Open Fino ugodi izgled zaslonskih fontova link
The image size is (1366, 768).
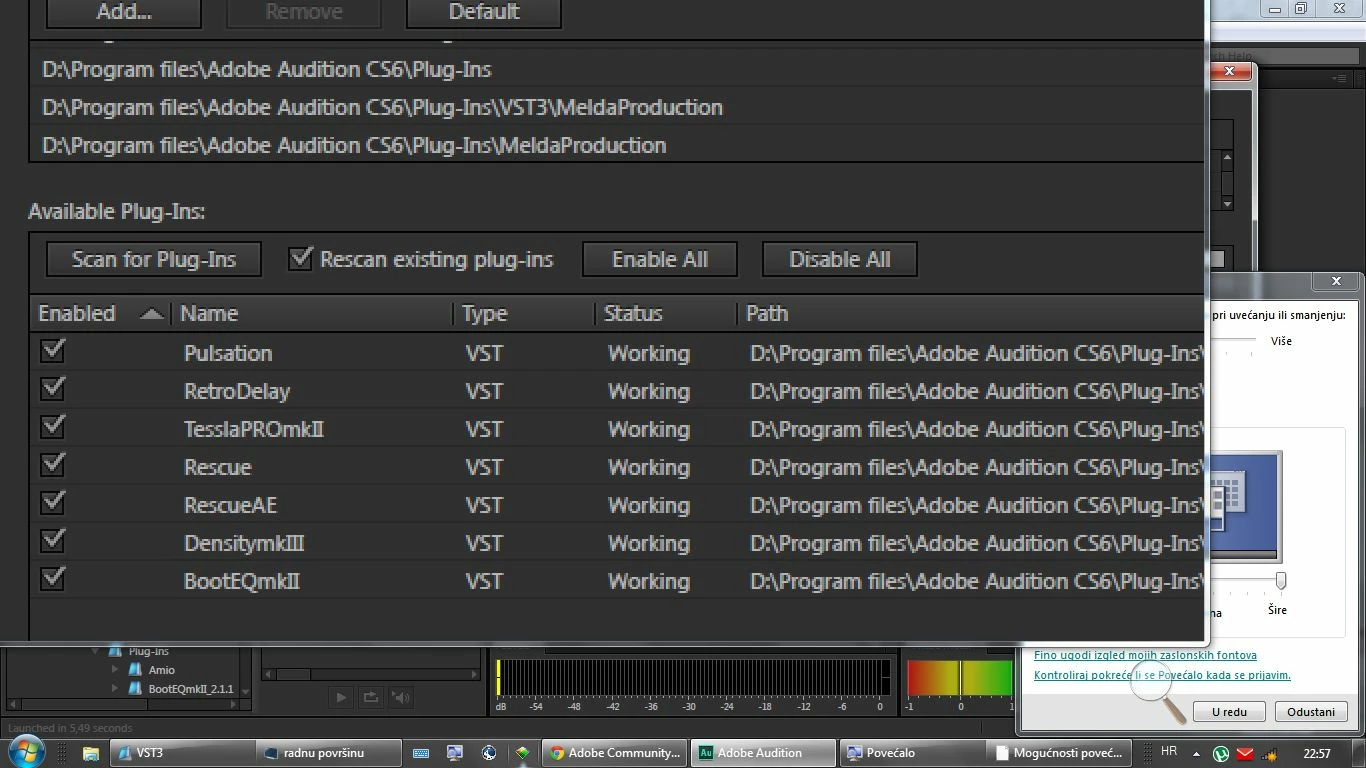pyautogui.click(x=1145, y=655)
